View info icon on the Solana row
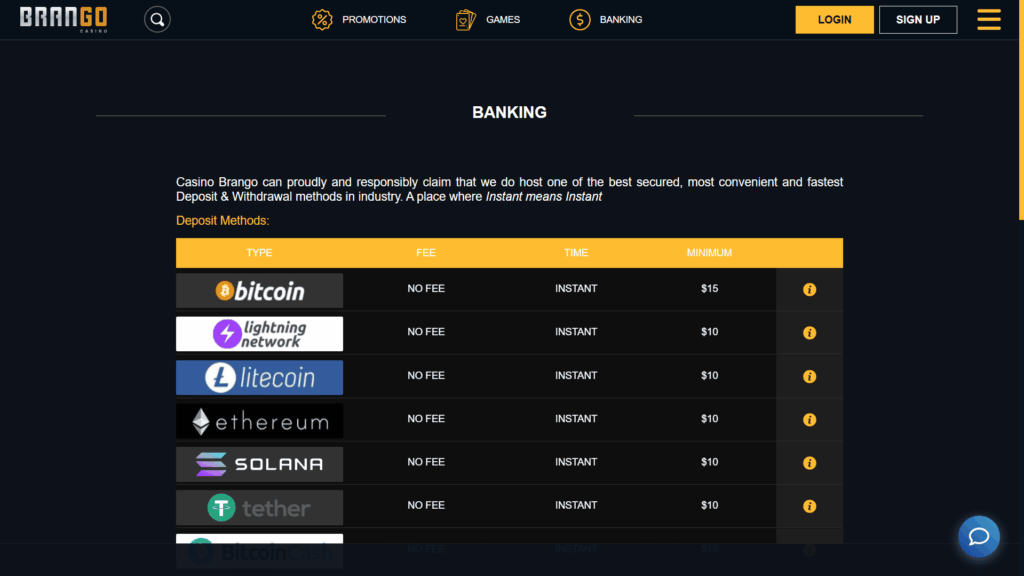The image size is (1024, 576). tap(809, 463)
